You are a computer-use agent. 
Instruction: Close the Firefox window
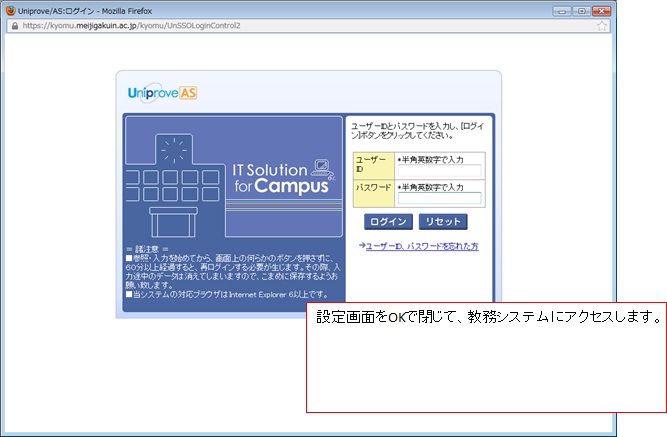pyautogui.click(x=601, y=11)
